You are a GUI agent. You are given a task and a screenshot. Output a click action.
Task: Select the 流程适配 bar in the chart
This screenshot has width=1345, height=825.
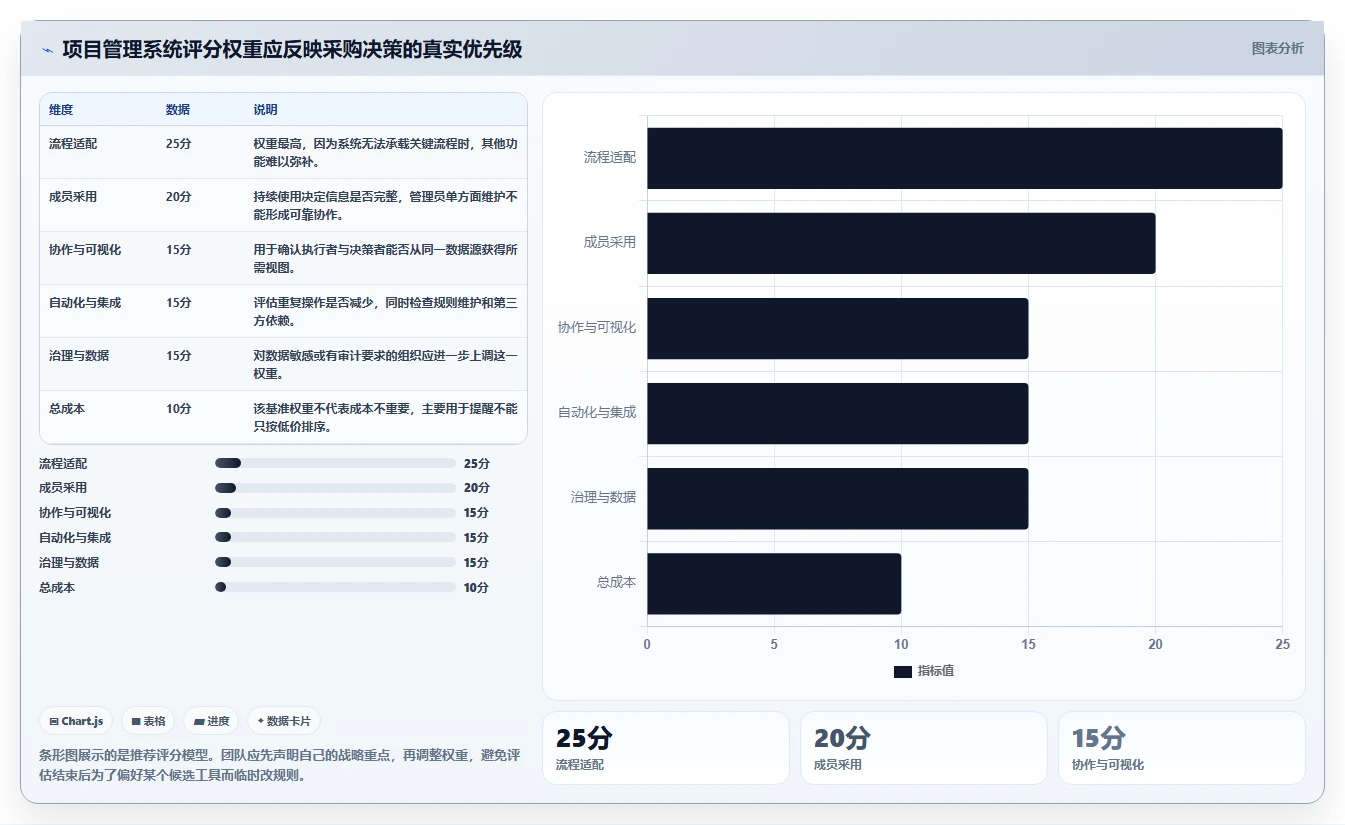tap(964, 158)
